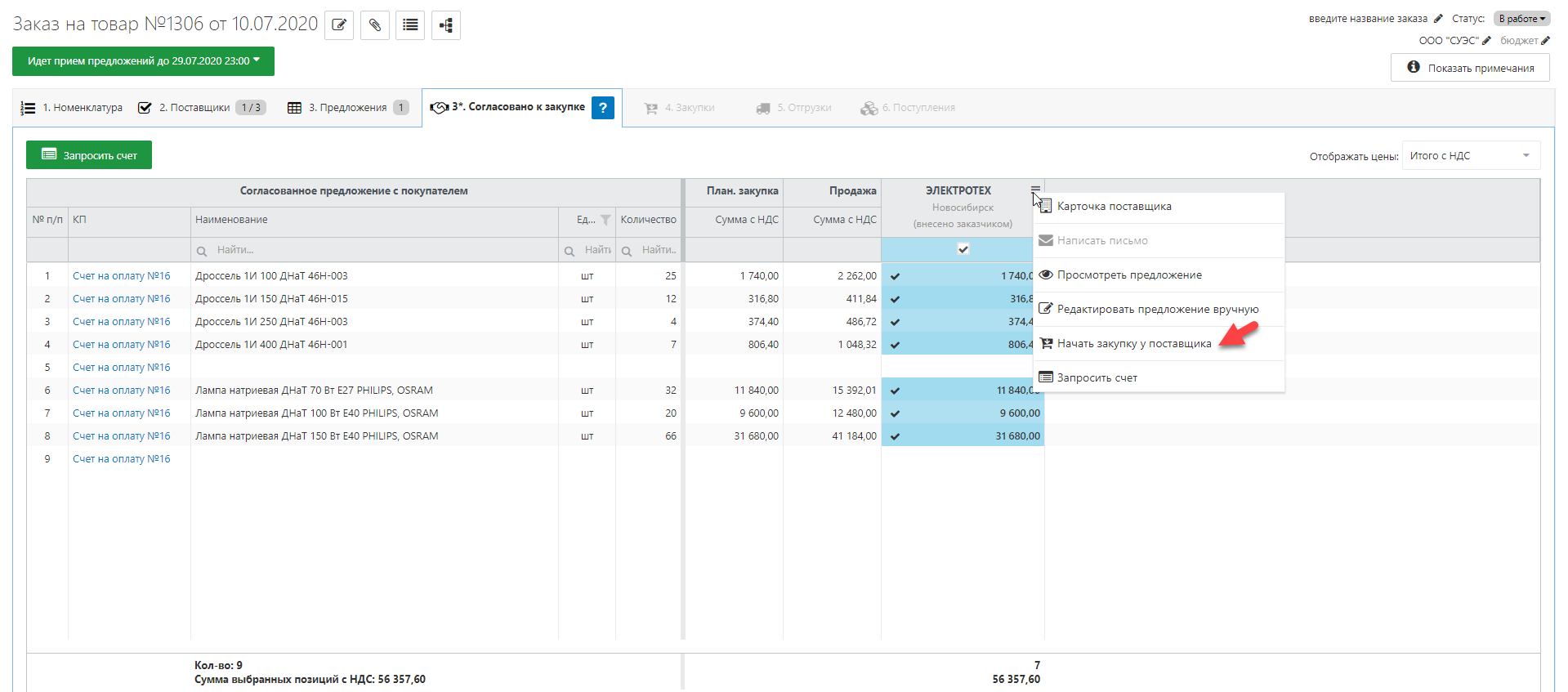1568x692 pixels.
Task: Click the green 'Запросить счет' button
Action: [89, 155]
